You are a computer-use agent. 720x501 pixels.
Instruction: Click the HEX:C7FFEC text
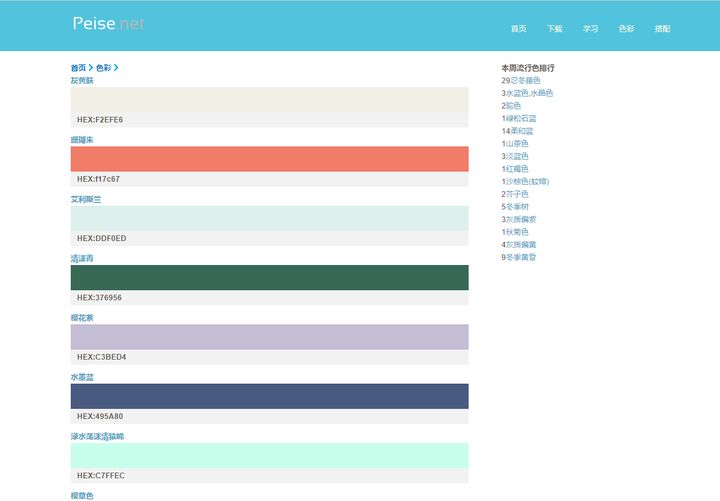[x=101, y=476]
